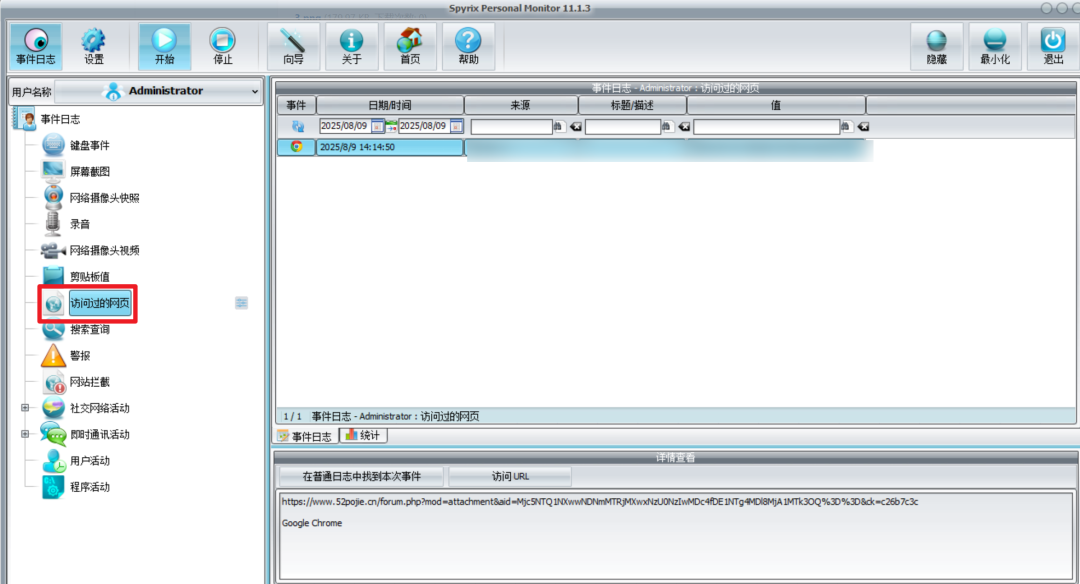The image size is (1080, 584).
Task: Click the 停止 stop button
Action: point(222,46)
